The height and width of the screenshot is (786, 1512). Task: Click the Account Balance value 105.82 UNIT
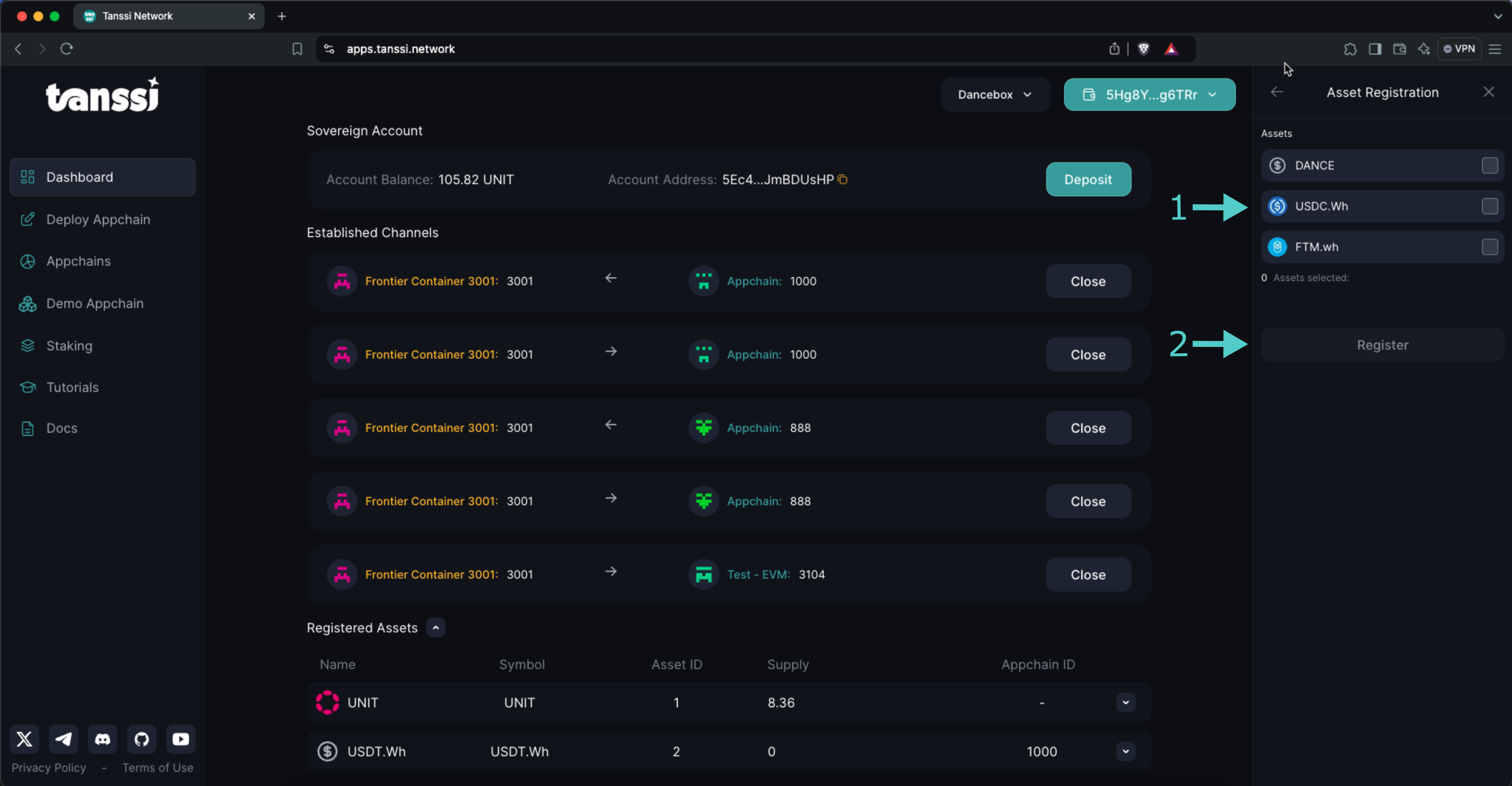[476, 180]
